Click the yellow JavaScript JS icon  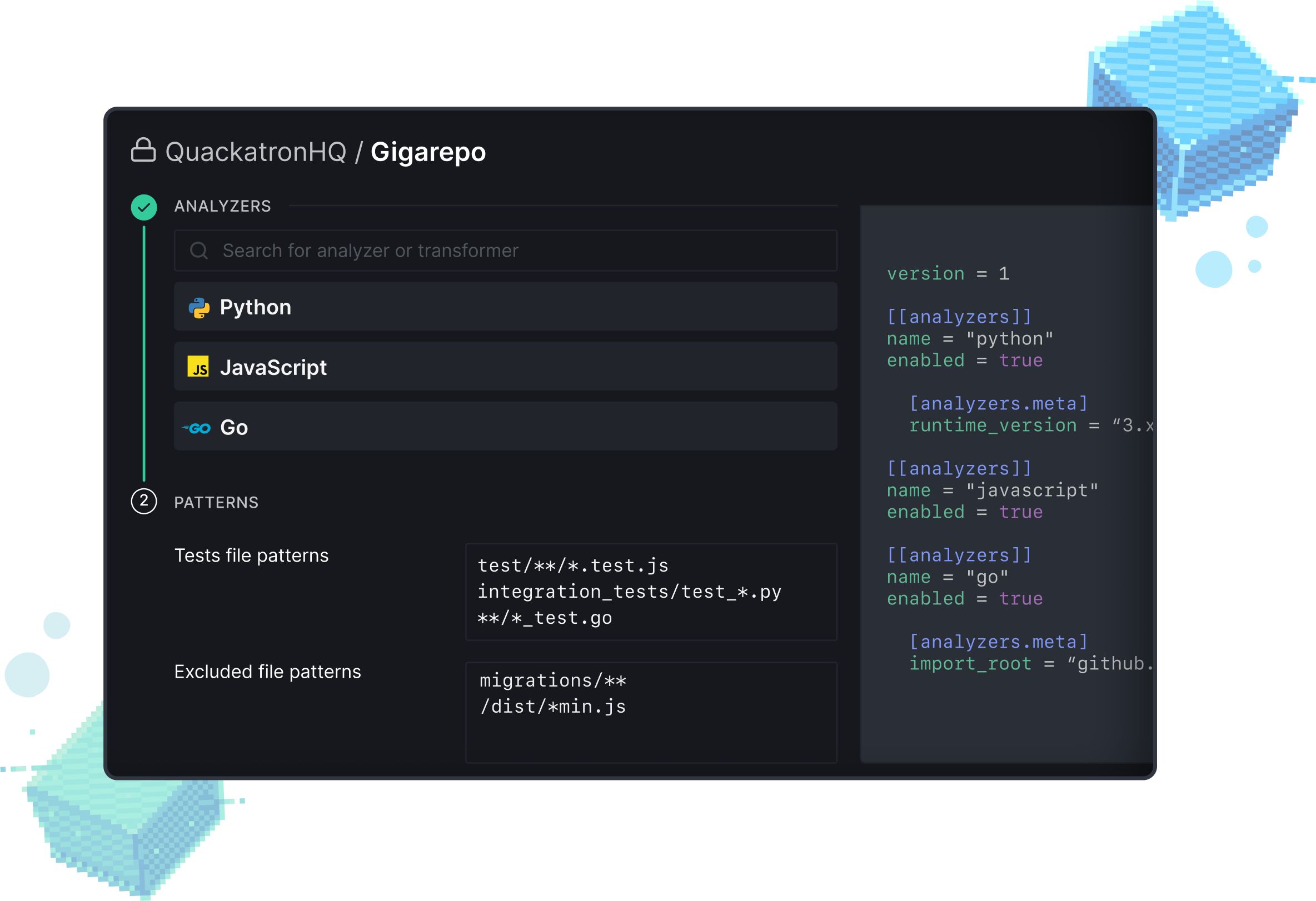(x=200, y=367)
